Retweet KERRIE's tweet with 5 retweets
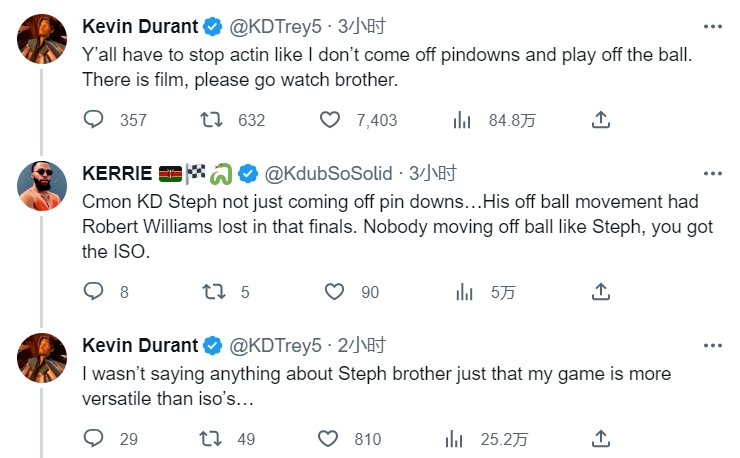This screenshot has height=458, width=740. pos(211,292)
